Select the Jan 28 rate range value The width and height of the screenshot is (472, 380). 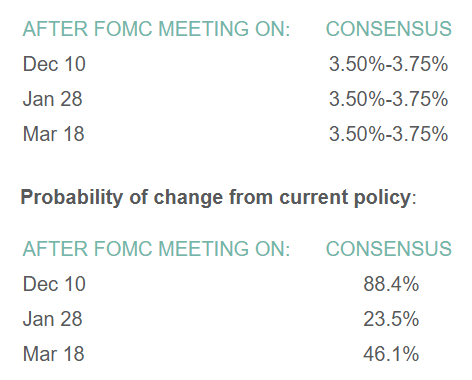(388, 99)
